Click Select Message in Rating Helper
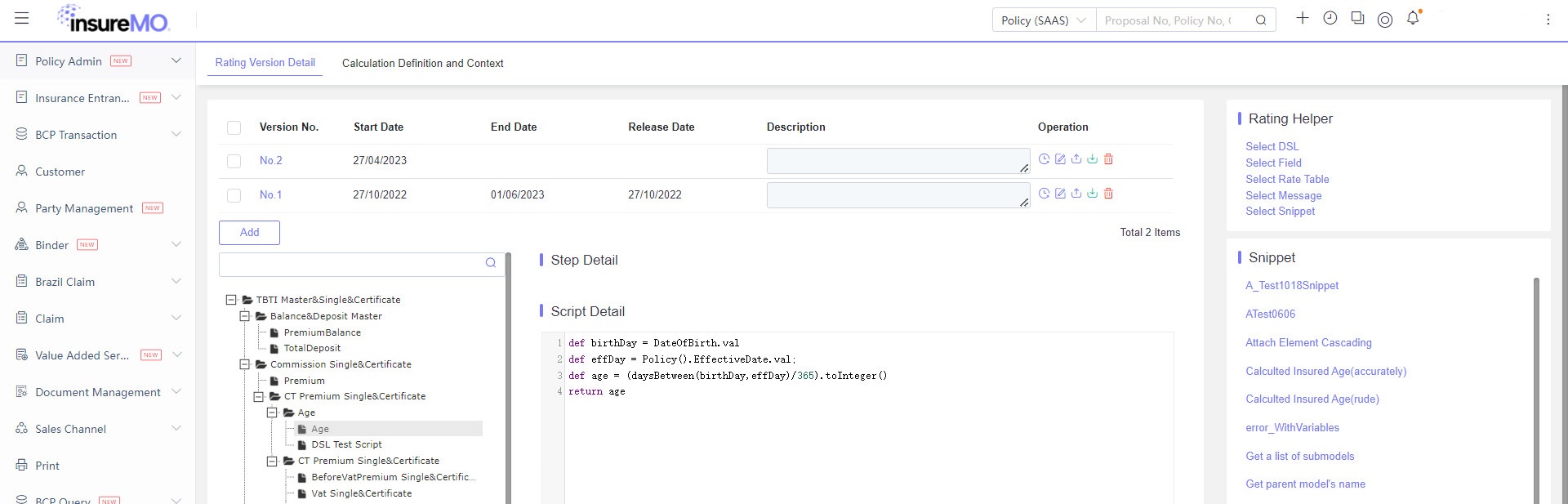The width and height of the screenshot is (1568, 504). point(1283,196)
